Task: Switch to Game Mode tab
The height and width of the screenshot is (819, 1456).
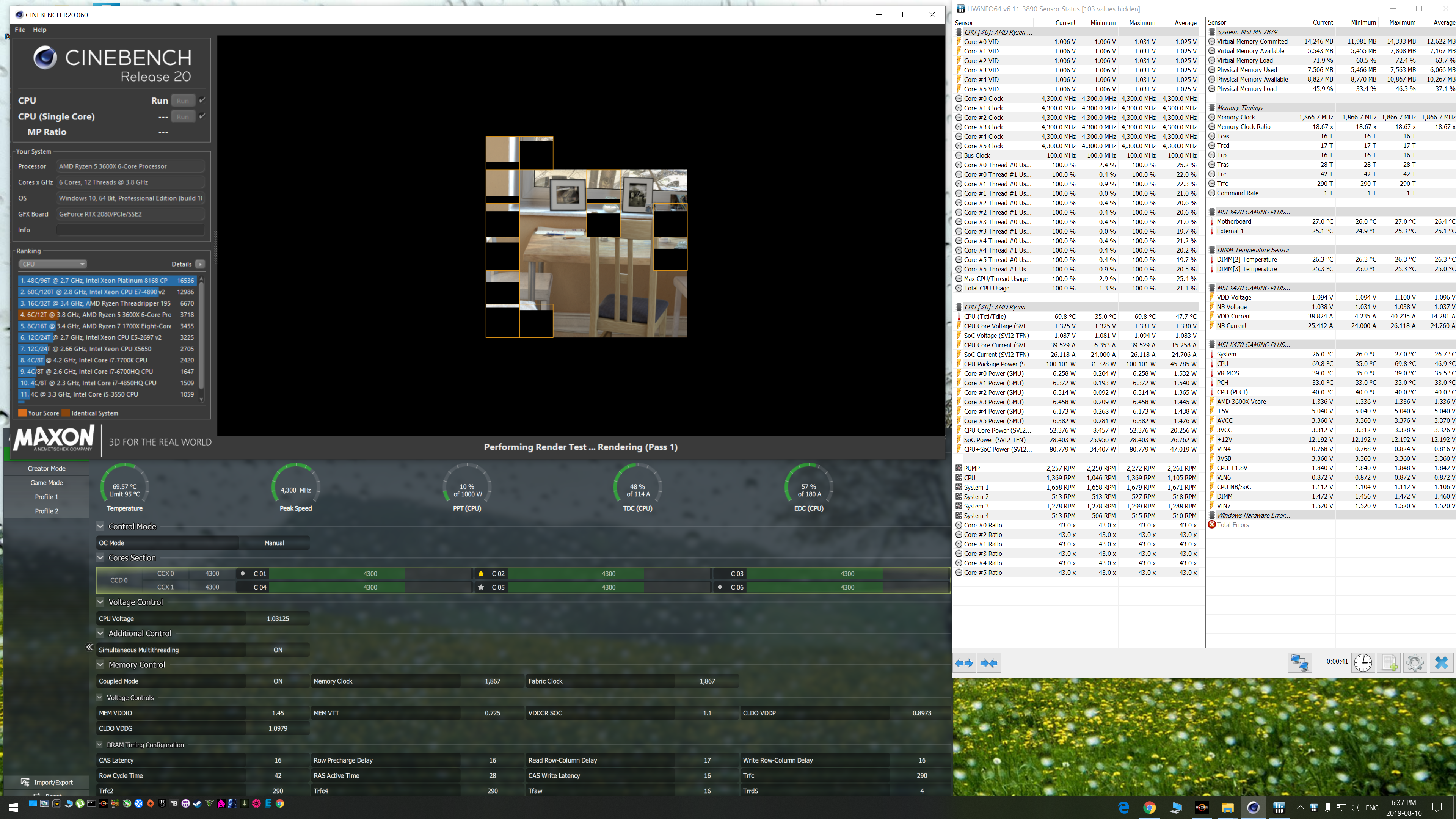Action: point(46,482)
